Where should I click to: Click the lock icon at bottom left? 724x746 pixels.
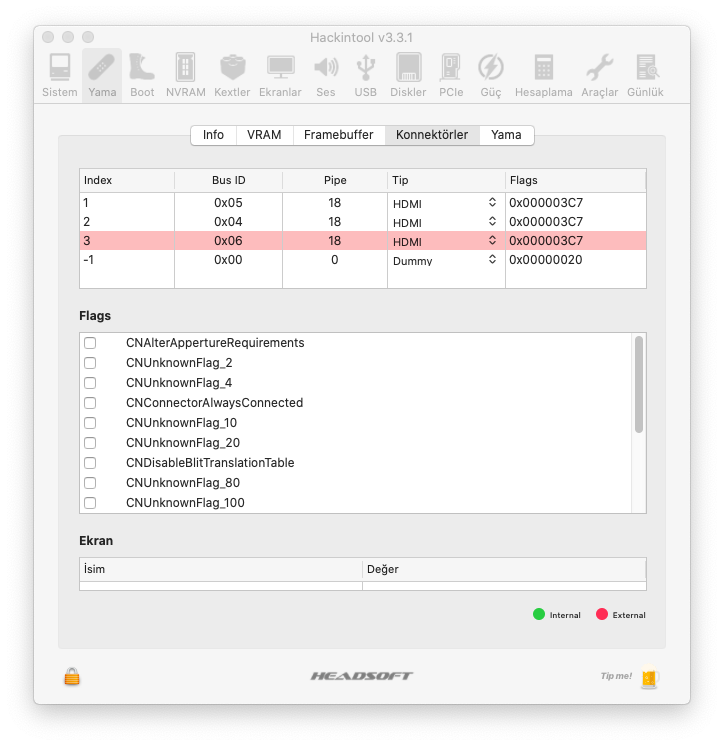[72, 677]
